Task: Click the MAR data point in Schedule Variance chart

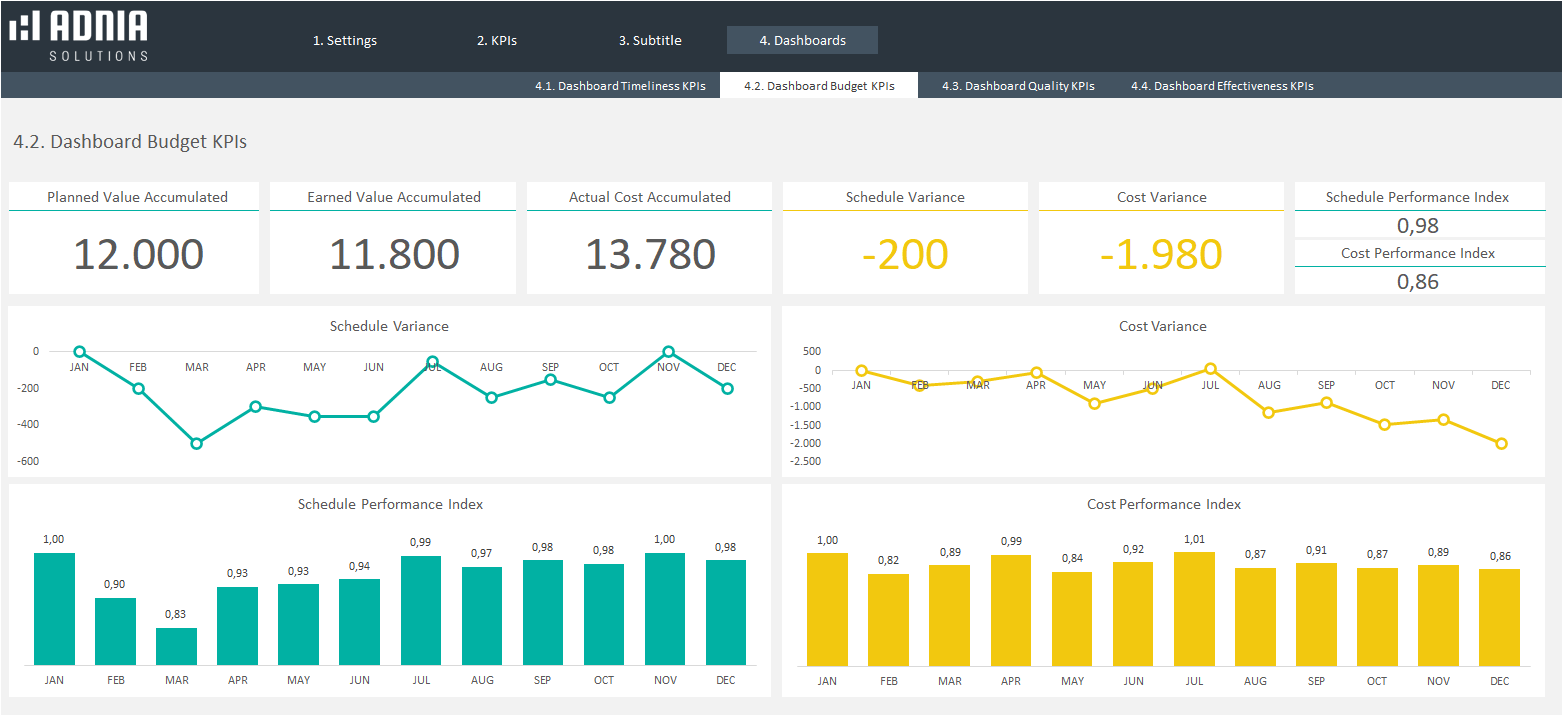Action: pos(197,443)
